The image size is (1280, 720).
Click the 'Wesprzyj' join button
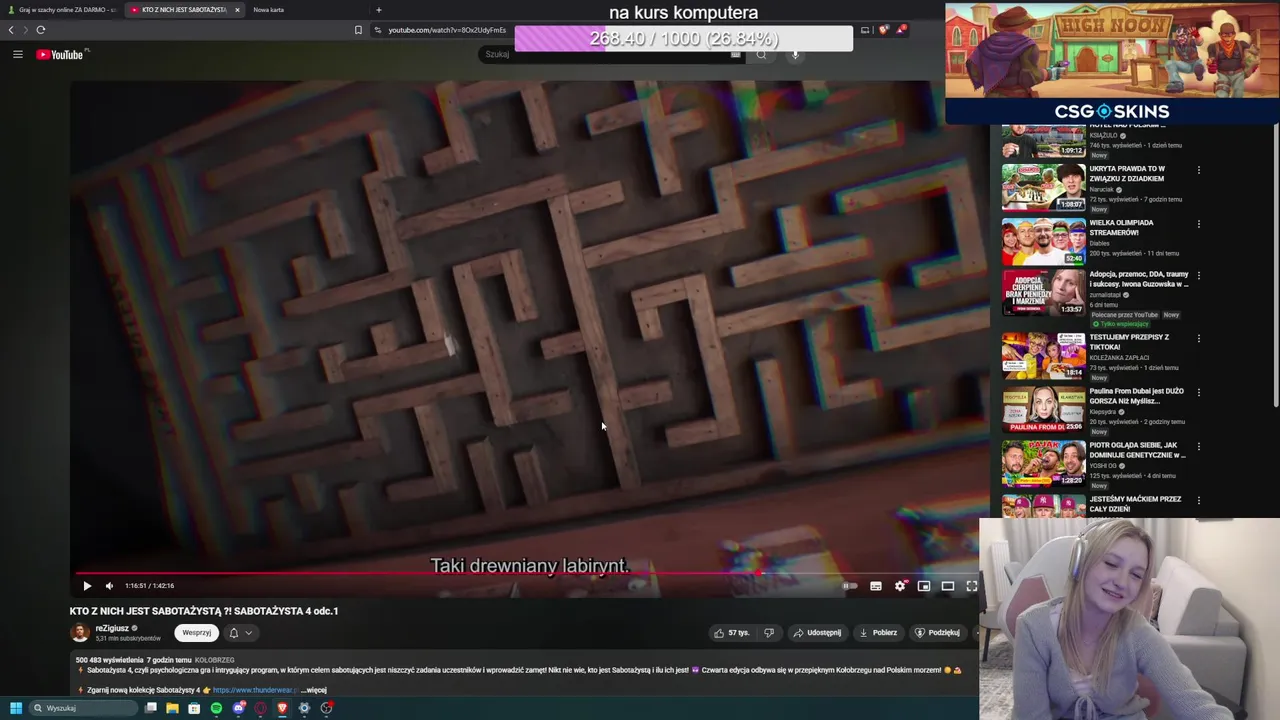[196, 632]
